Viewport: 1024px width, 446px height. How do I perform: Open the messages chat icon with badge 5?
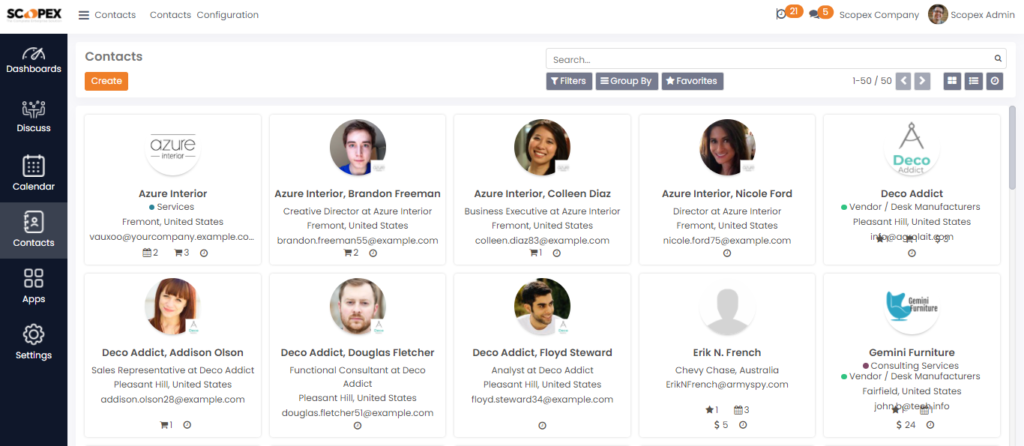pos(815,14)
